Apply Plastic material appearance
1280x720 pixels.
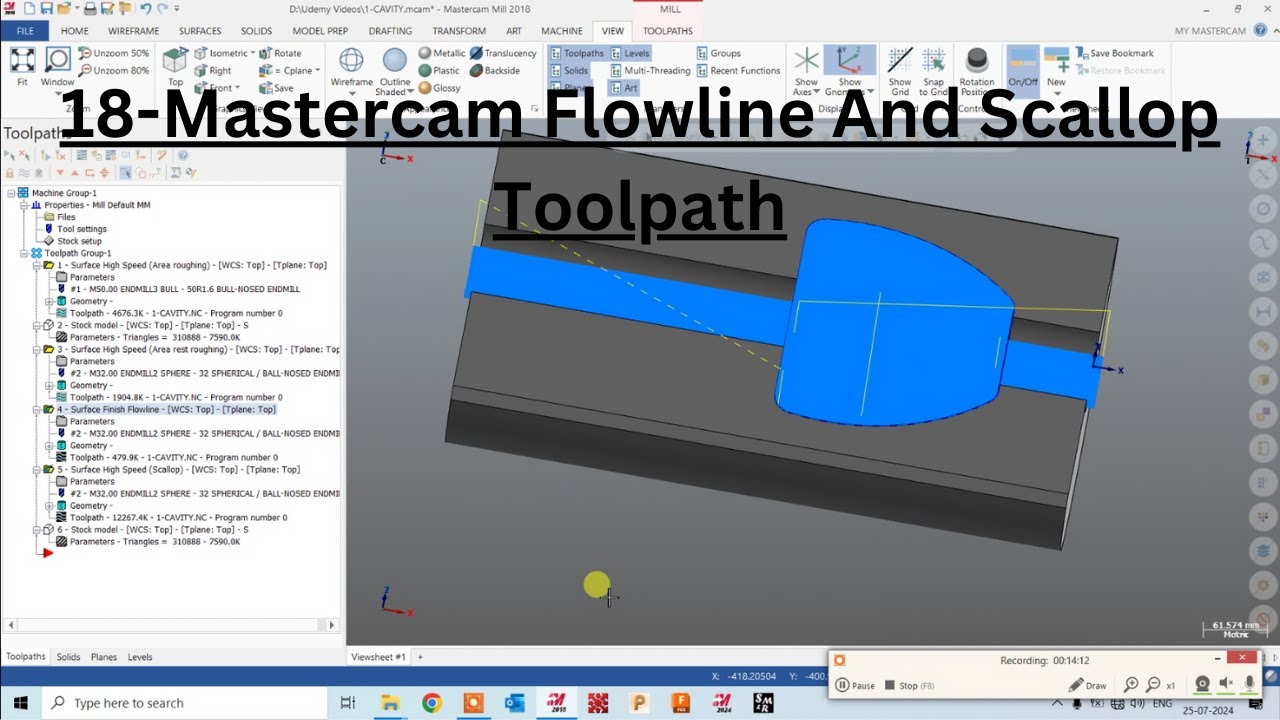pyautogui.click(x=439, y=71)
